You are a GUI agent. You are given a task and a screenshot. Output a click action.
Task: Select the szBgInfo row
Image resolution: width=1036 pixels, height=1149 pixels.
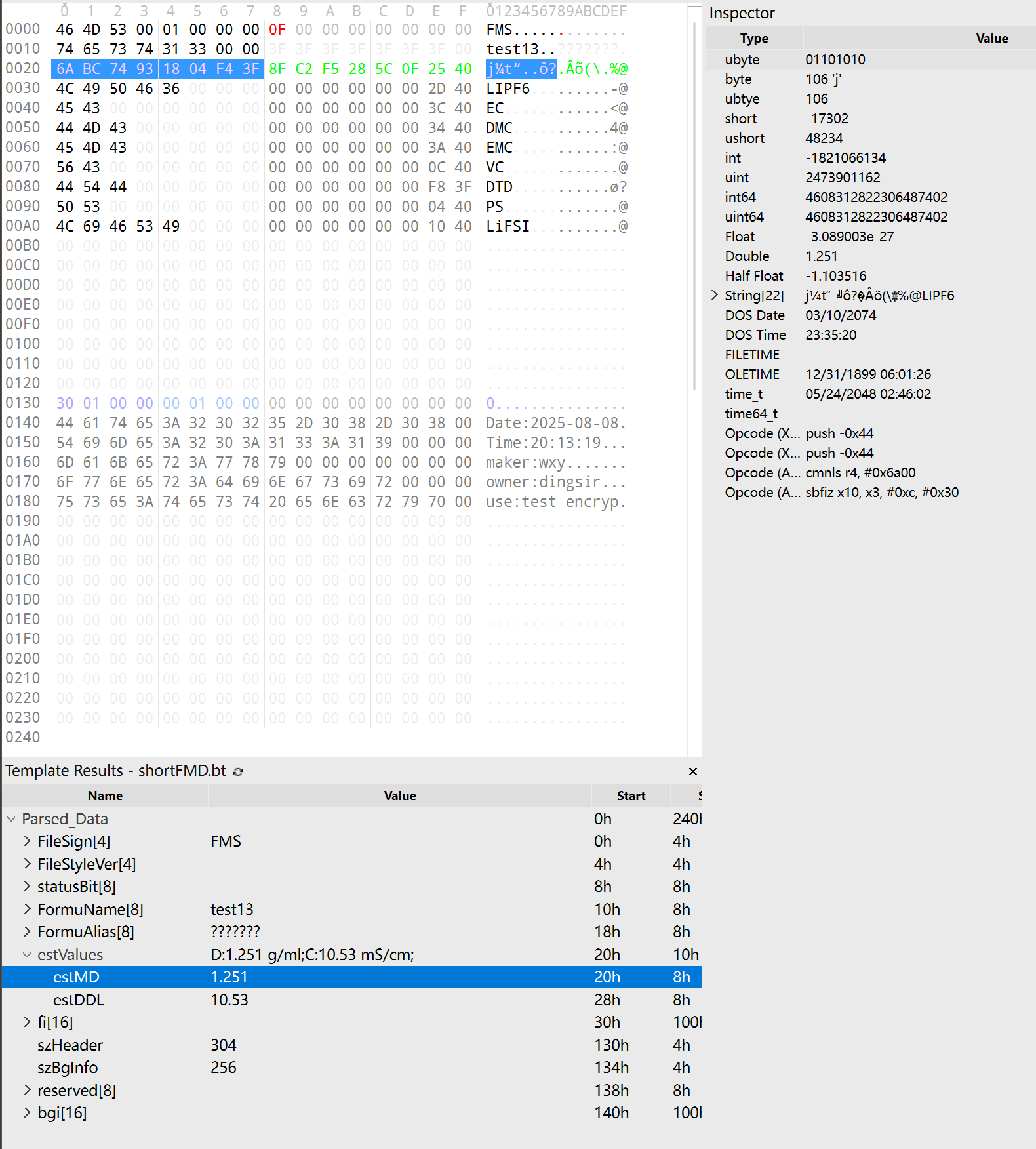tap(352, 1068)
